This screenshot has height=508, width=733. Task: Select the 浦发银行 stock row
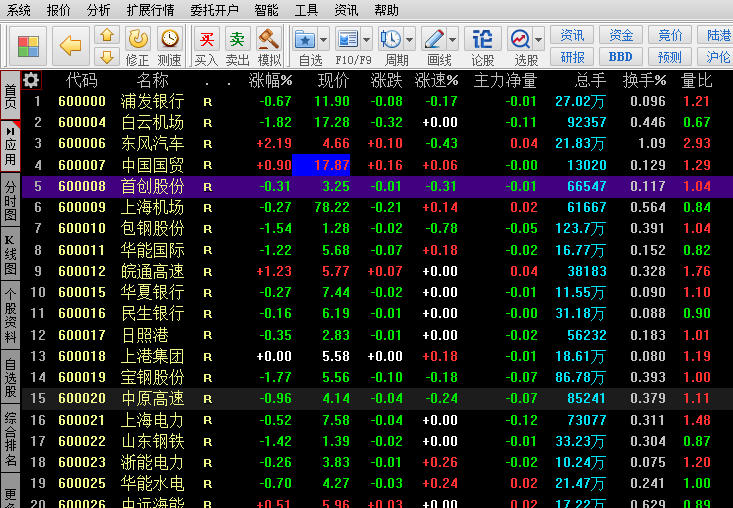[x=377, y=101]
